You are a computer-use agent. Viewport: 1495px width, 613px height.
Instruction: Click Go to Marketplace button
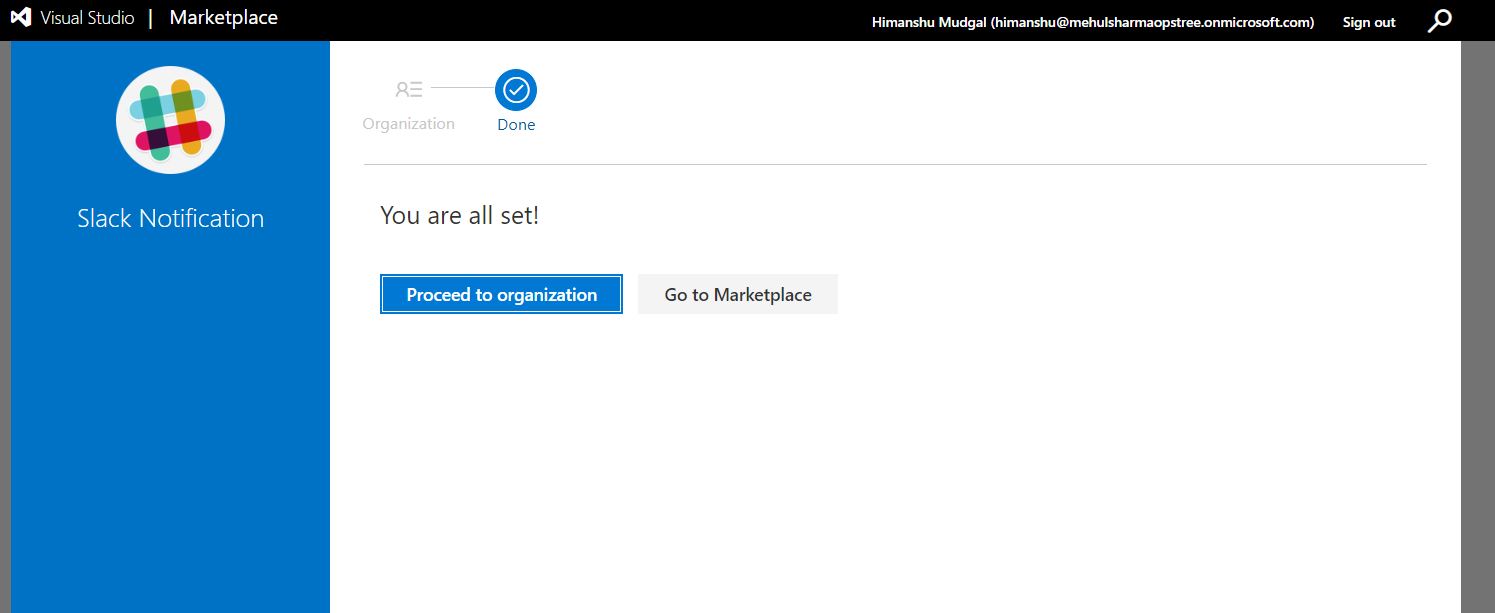click(x=738, y=295)
